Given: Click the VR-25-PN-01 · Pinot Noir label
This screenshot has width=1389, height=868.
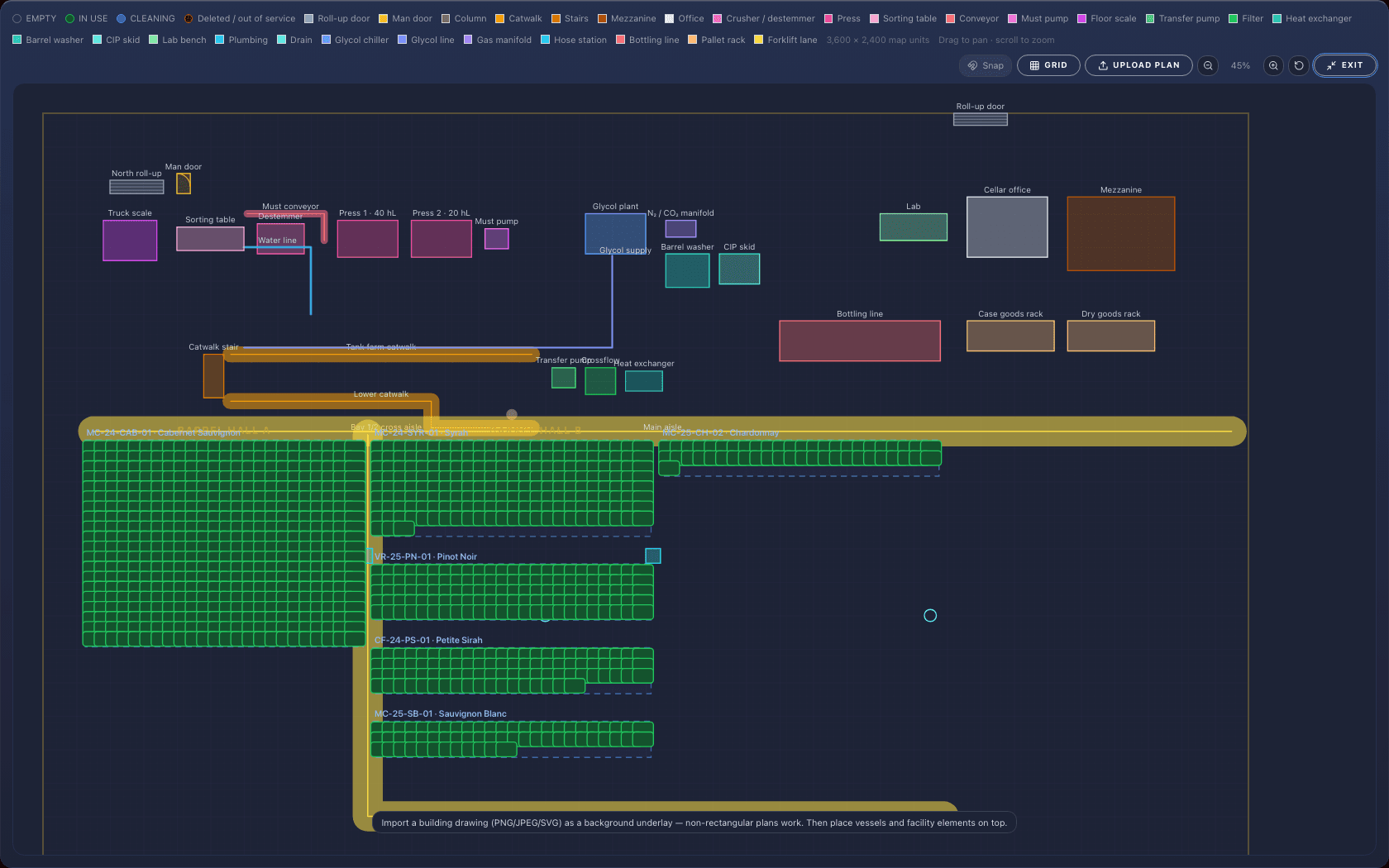Looking at the screenshot, I should pos(426,556).
